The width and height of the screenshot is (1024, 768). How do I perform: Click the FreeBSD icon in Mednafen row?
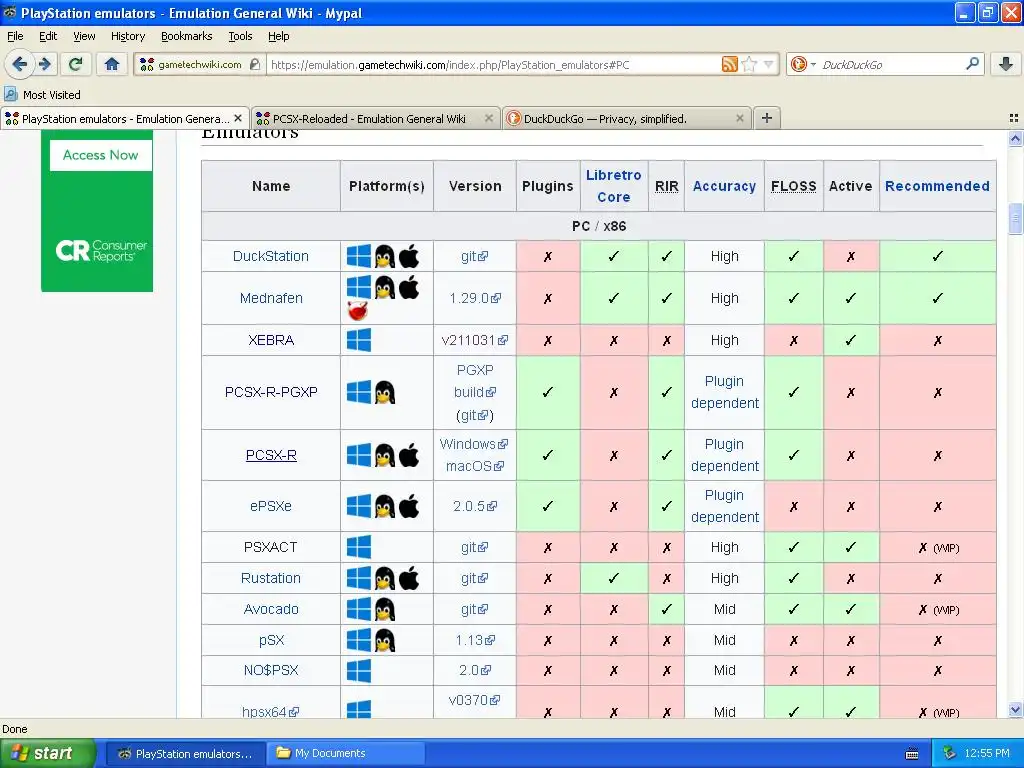(358, 311)
